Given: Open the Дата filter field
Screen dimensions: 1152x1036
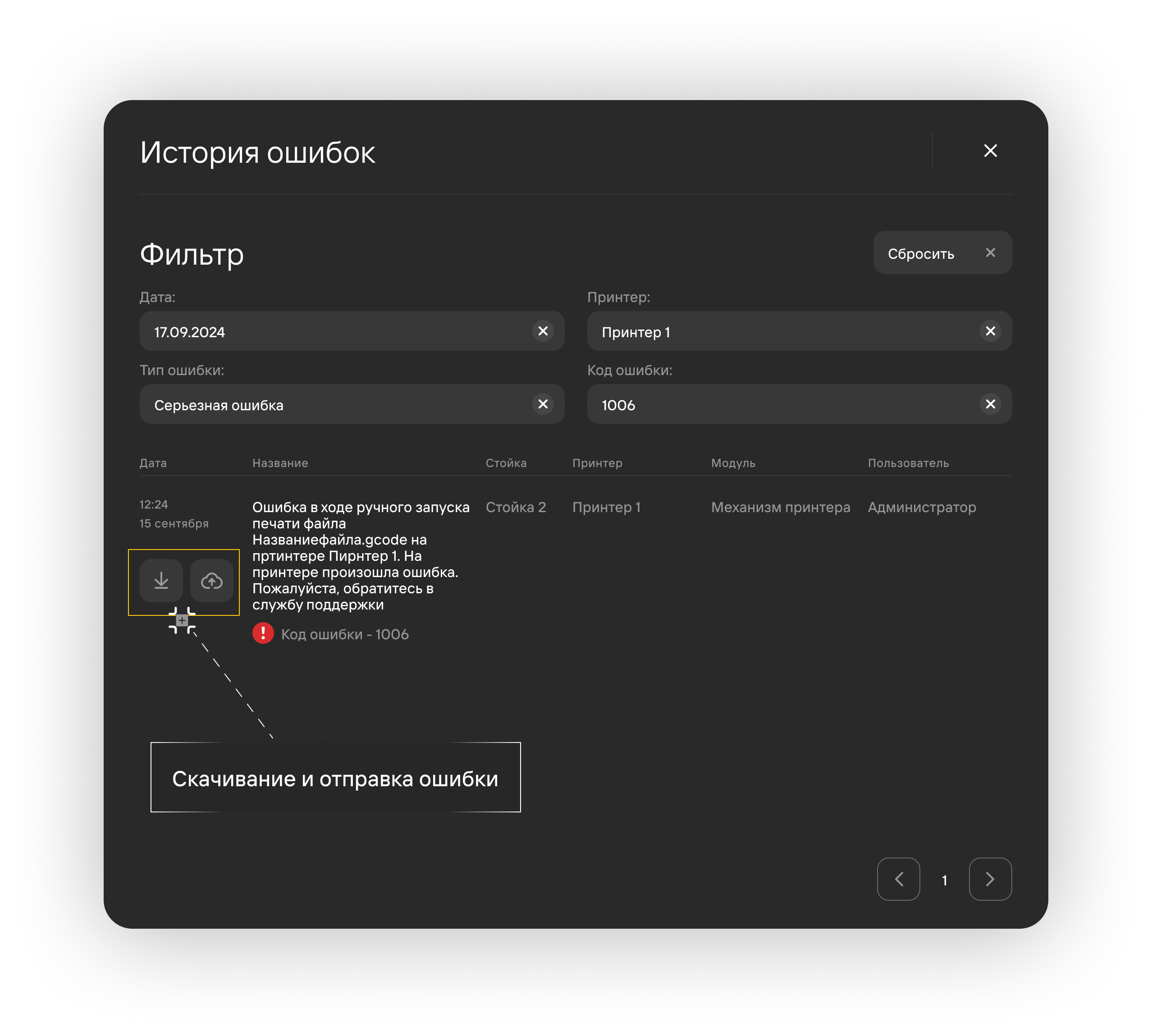Looking at the screenshot, I should click(352, 331).
